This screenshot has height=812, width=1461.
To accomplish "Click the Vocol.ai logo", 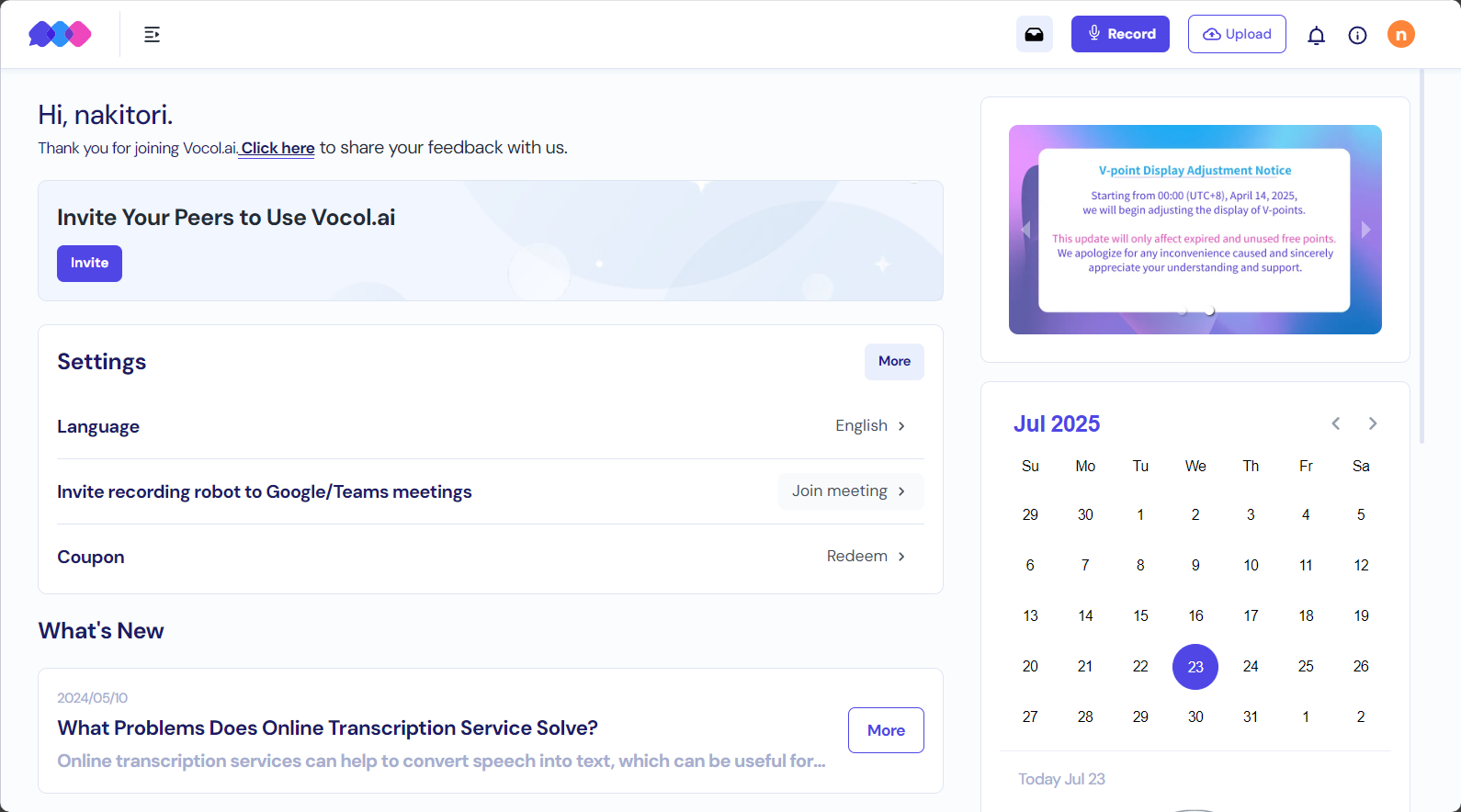I will (60, 35).
